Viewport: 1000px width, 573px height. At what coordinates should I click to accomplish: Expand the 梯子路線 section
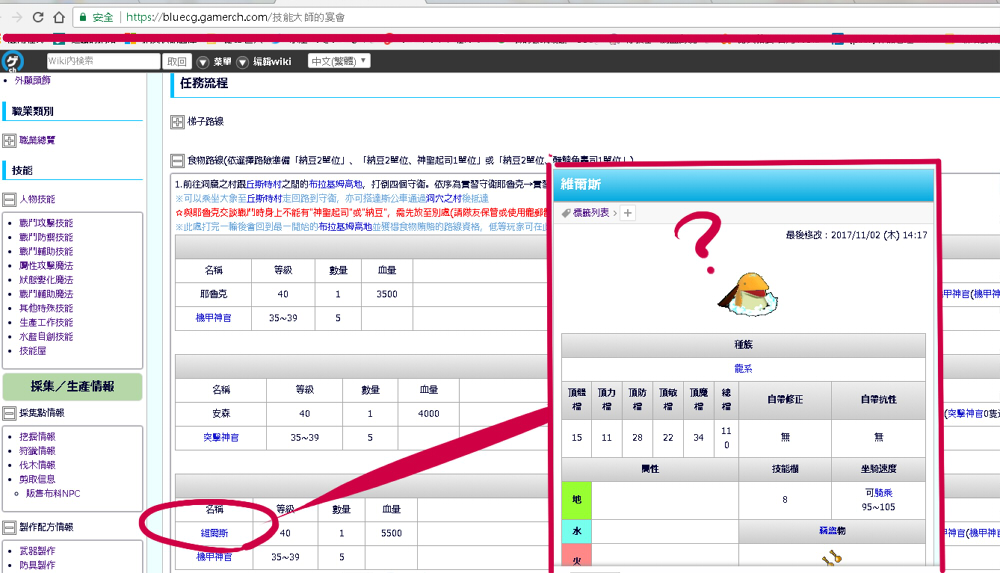tap(177, 122)
